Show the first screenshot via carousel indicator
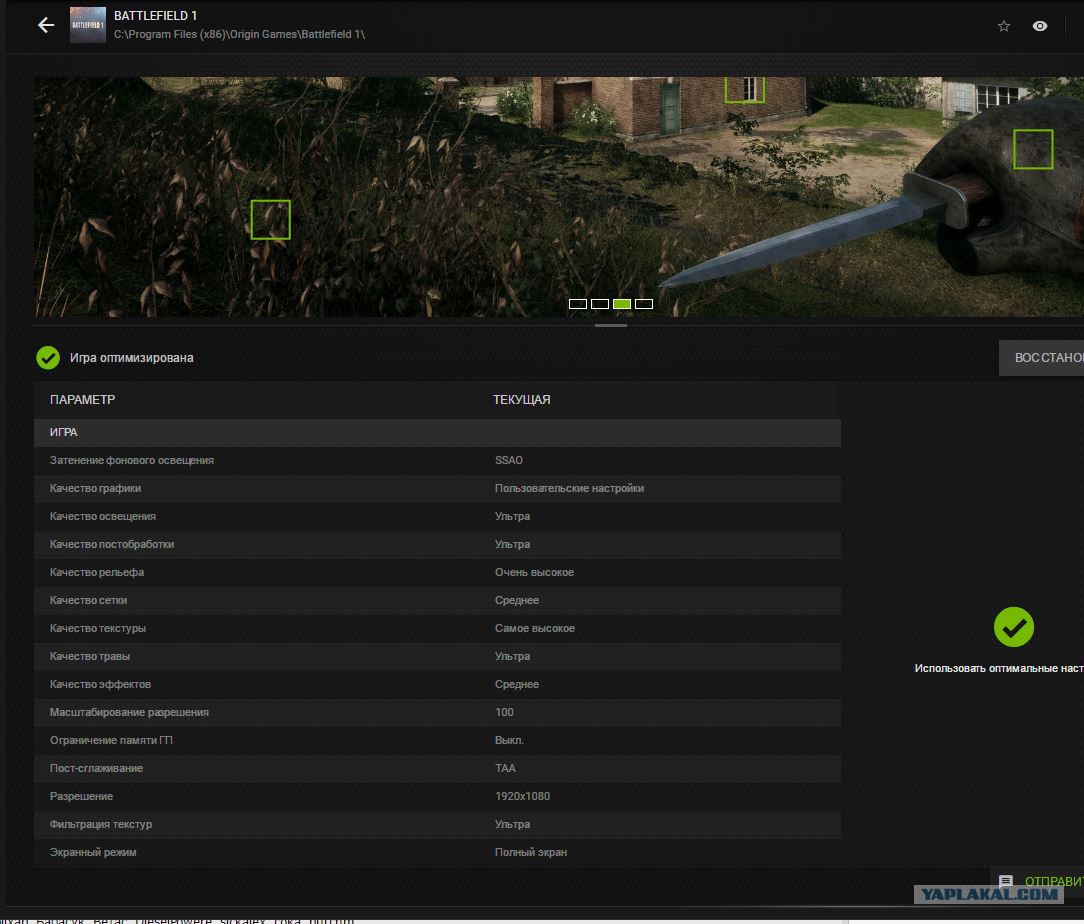This screenshot has height=924, width=1084. pos(578,304)
